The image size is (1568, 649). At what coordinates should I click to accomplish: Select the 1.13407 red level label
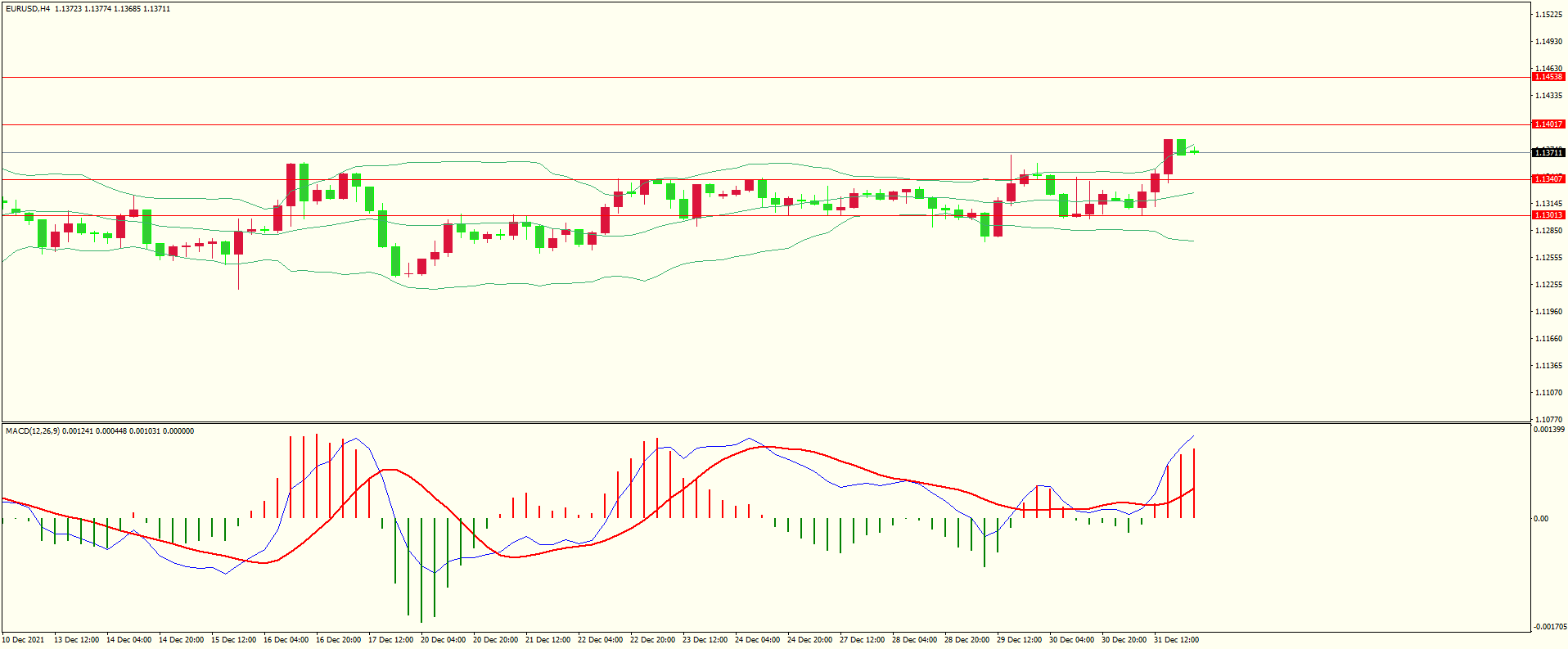[1548, 179]
